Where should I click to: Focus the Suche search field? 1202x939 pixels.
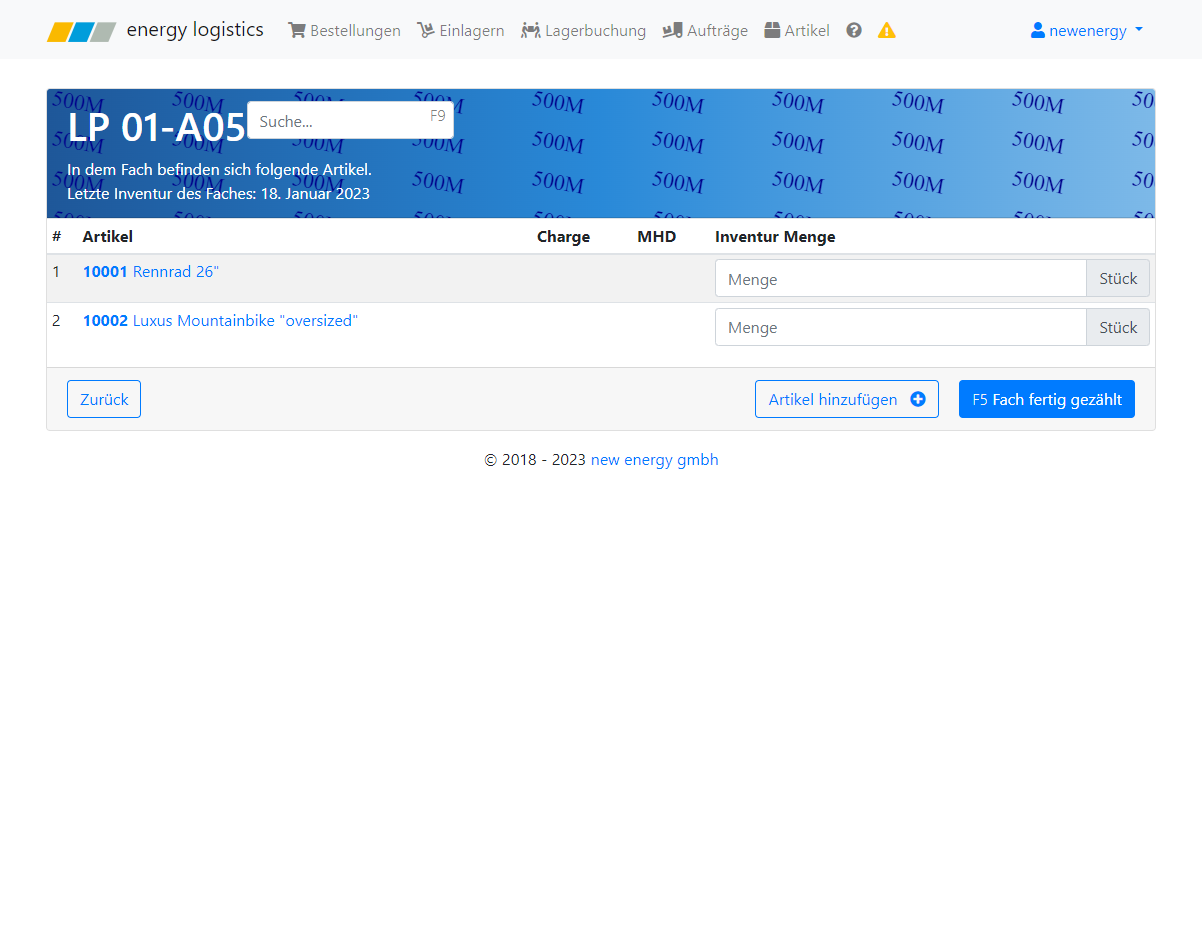350,120
